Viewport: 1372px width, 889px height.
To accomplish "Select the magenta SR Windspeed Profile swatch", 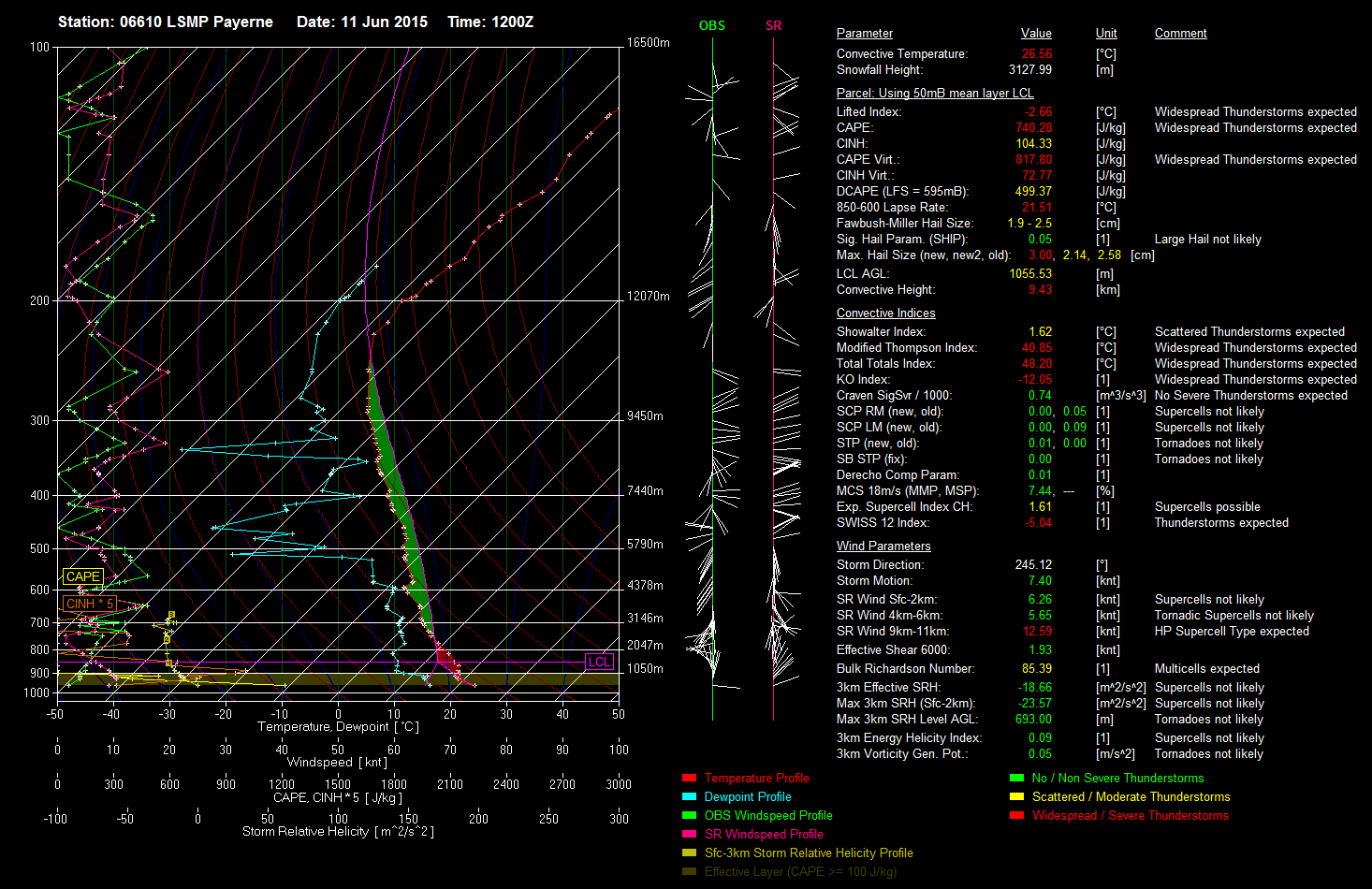I will [x=689, y=834].
